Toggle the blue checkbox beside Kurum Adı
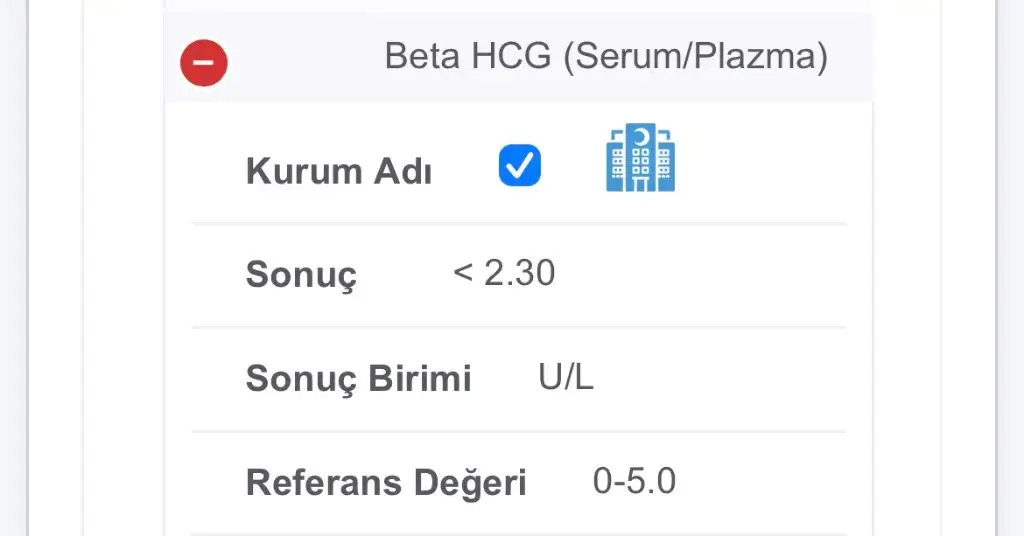This screenshot has height=536, width=1024. tap(520, 165)
